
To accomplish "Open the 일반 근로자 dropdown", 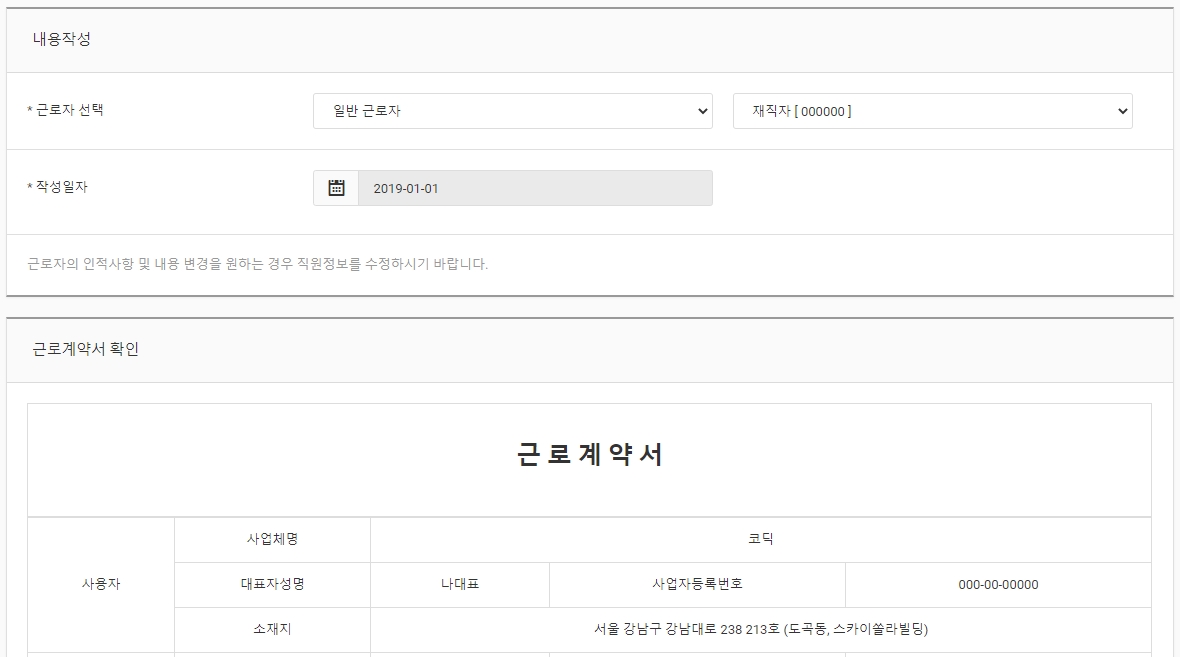I will click(x=512, y=111).
